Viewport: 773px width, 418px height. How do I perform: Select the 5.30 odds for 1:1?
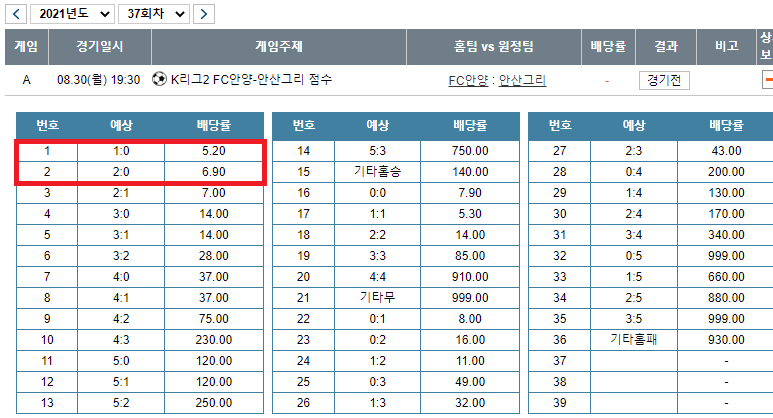pos(470,213)
